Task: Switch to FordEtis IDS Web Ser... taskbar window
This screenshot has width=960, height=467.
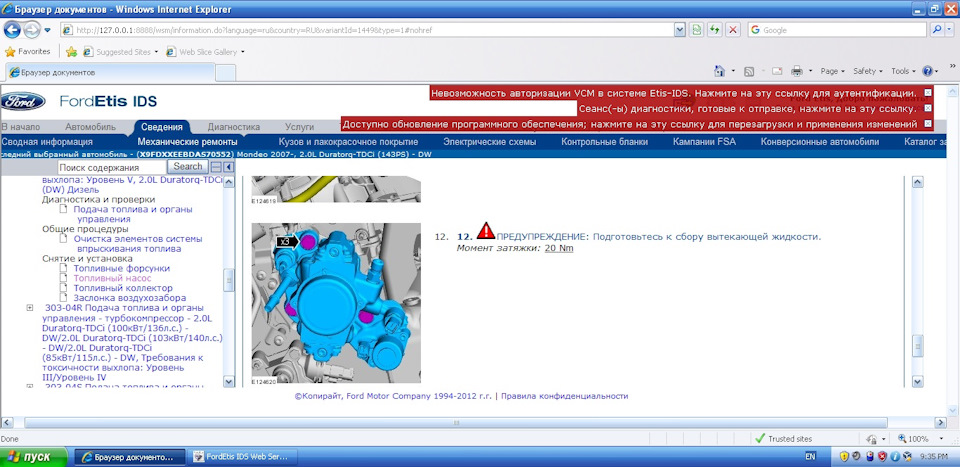Action: click(243, 457)
